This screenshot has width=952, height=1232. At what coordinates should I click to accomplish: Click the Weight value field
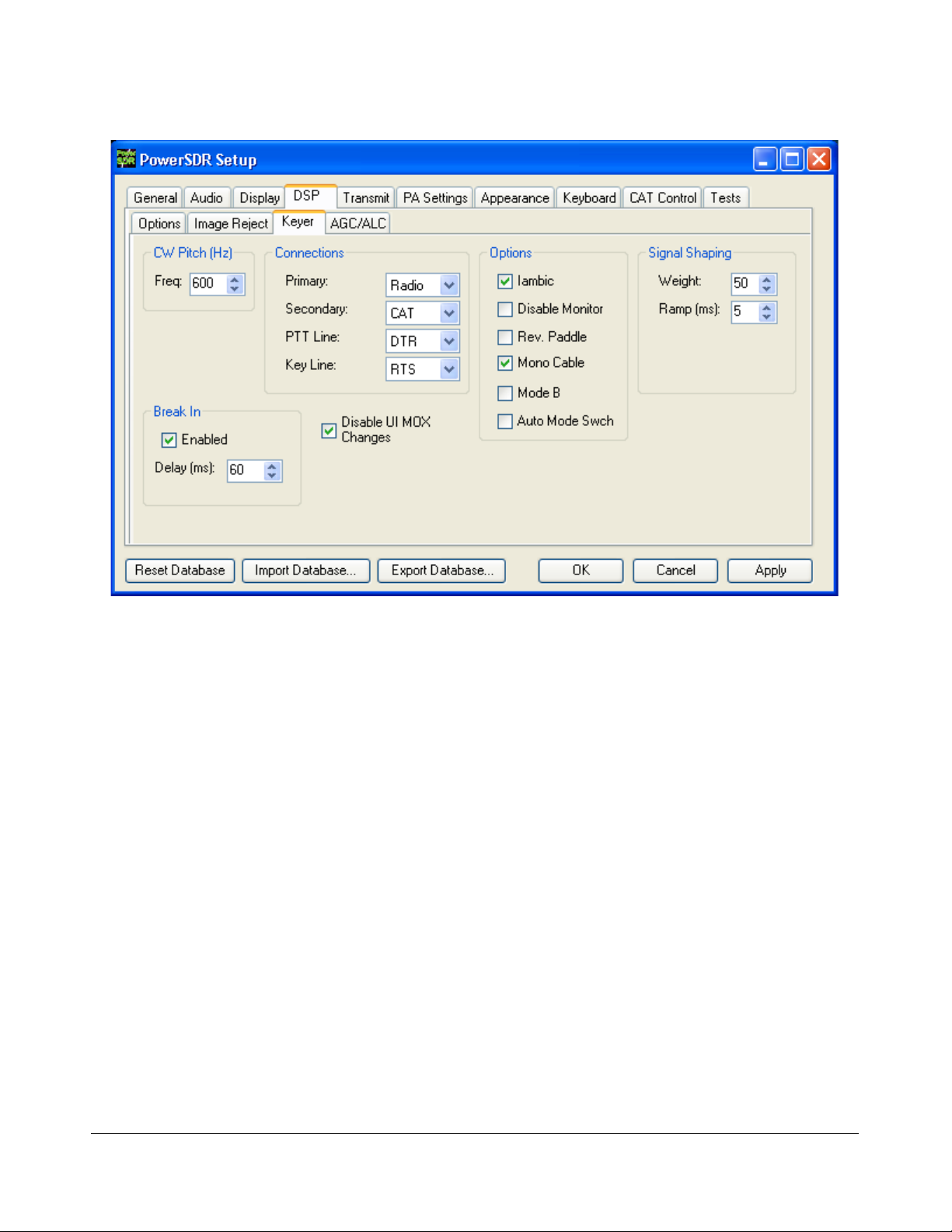(745, 284)
